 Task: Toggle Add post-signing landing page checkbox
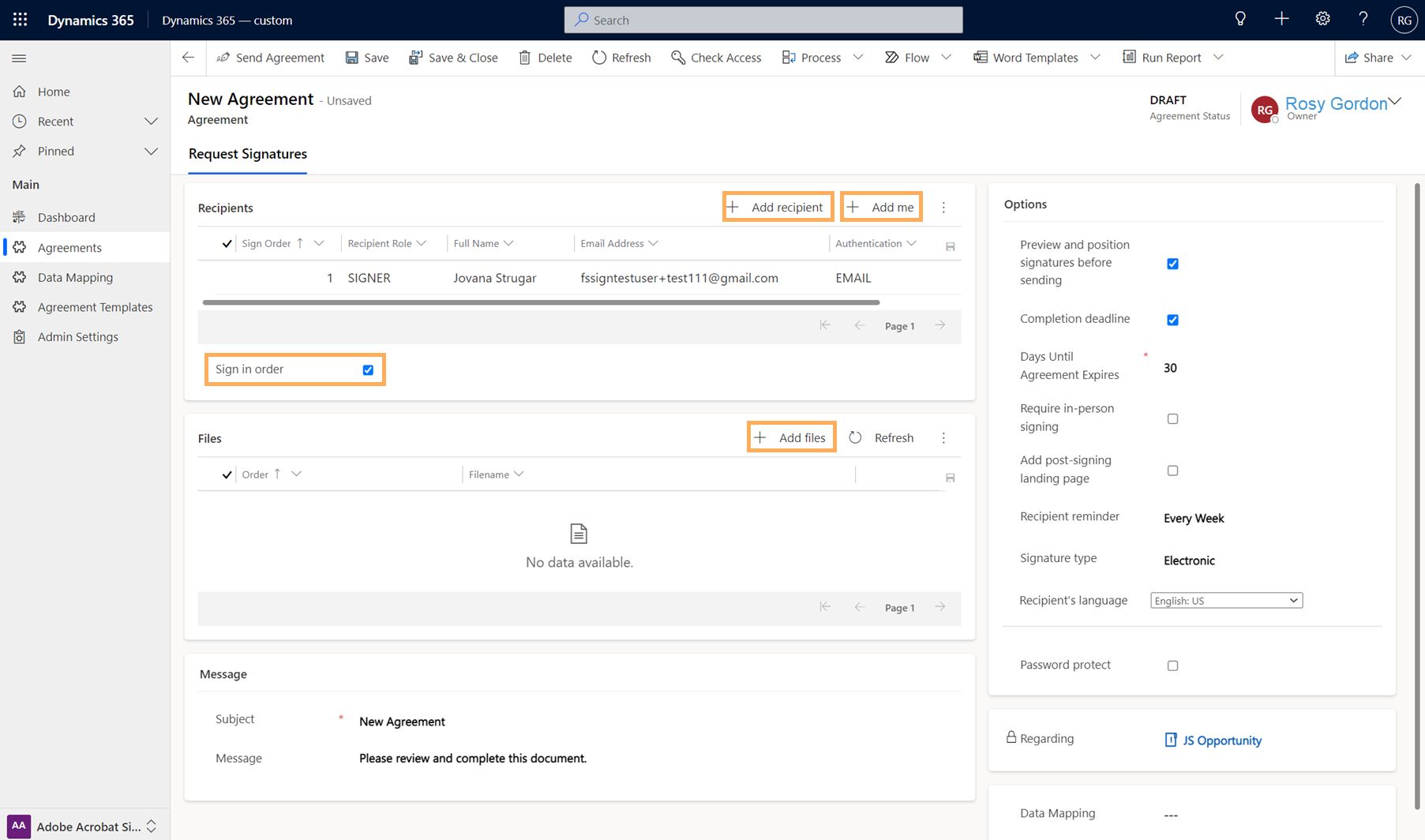click(x=1172, y=471)
